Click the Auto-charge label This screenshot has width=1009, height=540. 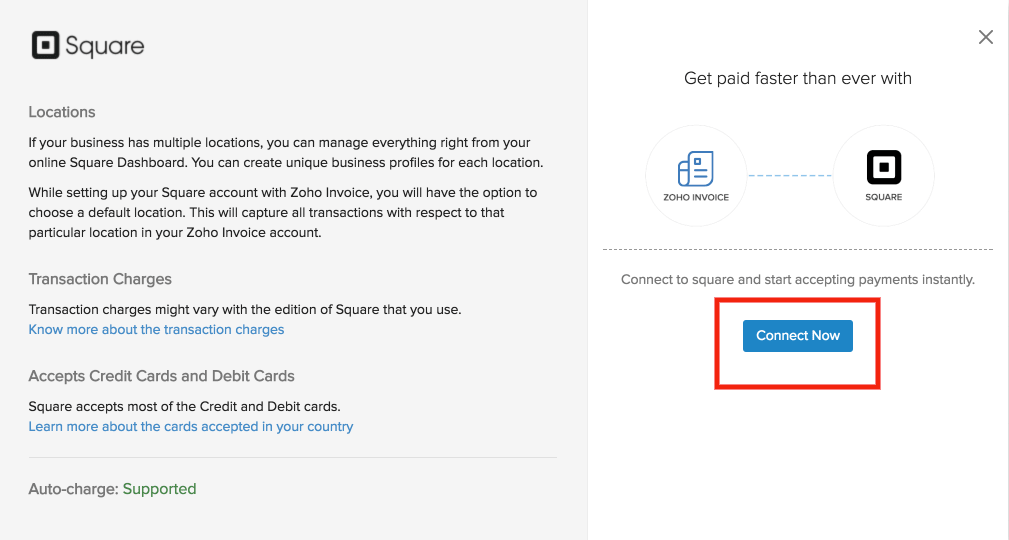pos(73,489)
